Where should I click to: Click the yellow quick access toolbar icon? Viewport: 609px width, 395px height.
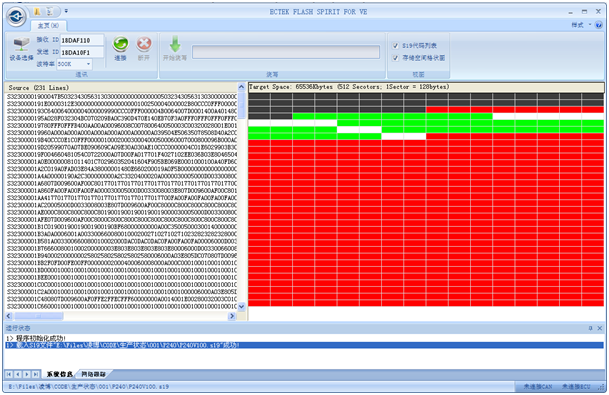pyautogui.click(x=37, y=12)
